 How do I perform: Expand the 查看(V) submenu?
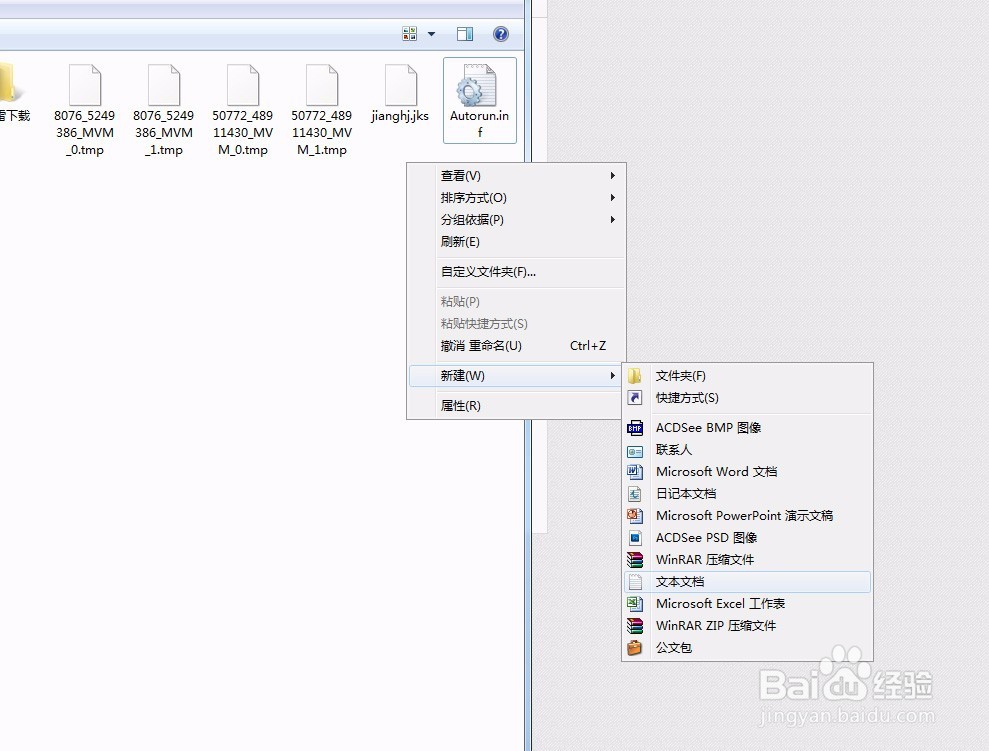[x=516, y=175]
